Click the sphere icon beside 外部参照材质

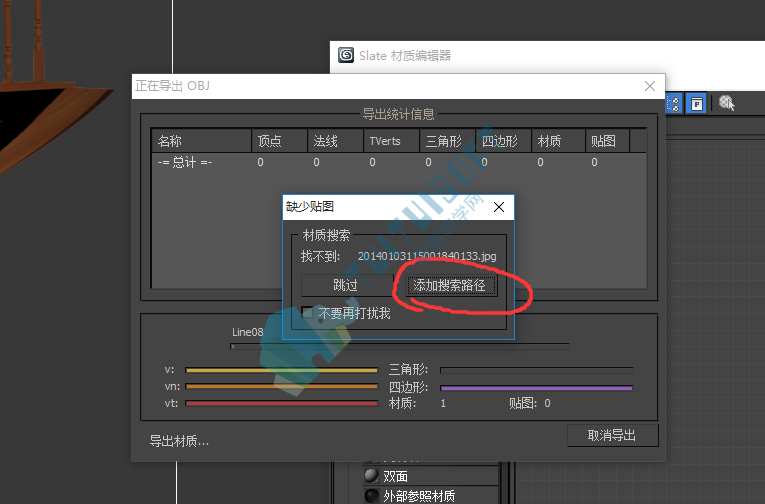pos(371,496)
